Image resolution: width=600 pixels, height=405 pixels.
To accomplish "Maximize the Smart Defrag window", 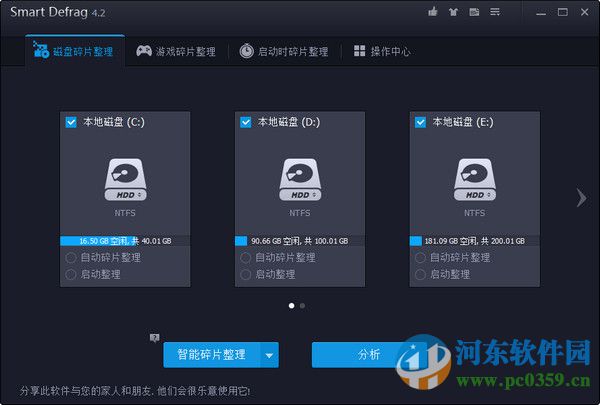I will (562, 12).
